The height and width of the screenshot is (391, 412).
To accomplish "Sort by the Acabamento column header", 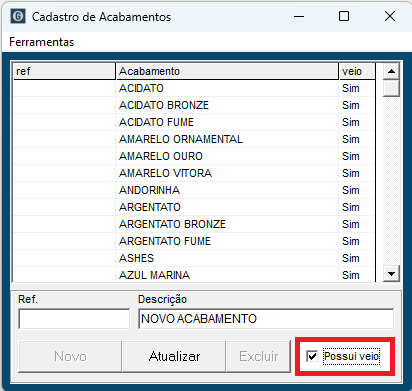I will pos(227,71).
